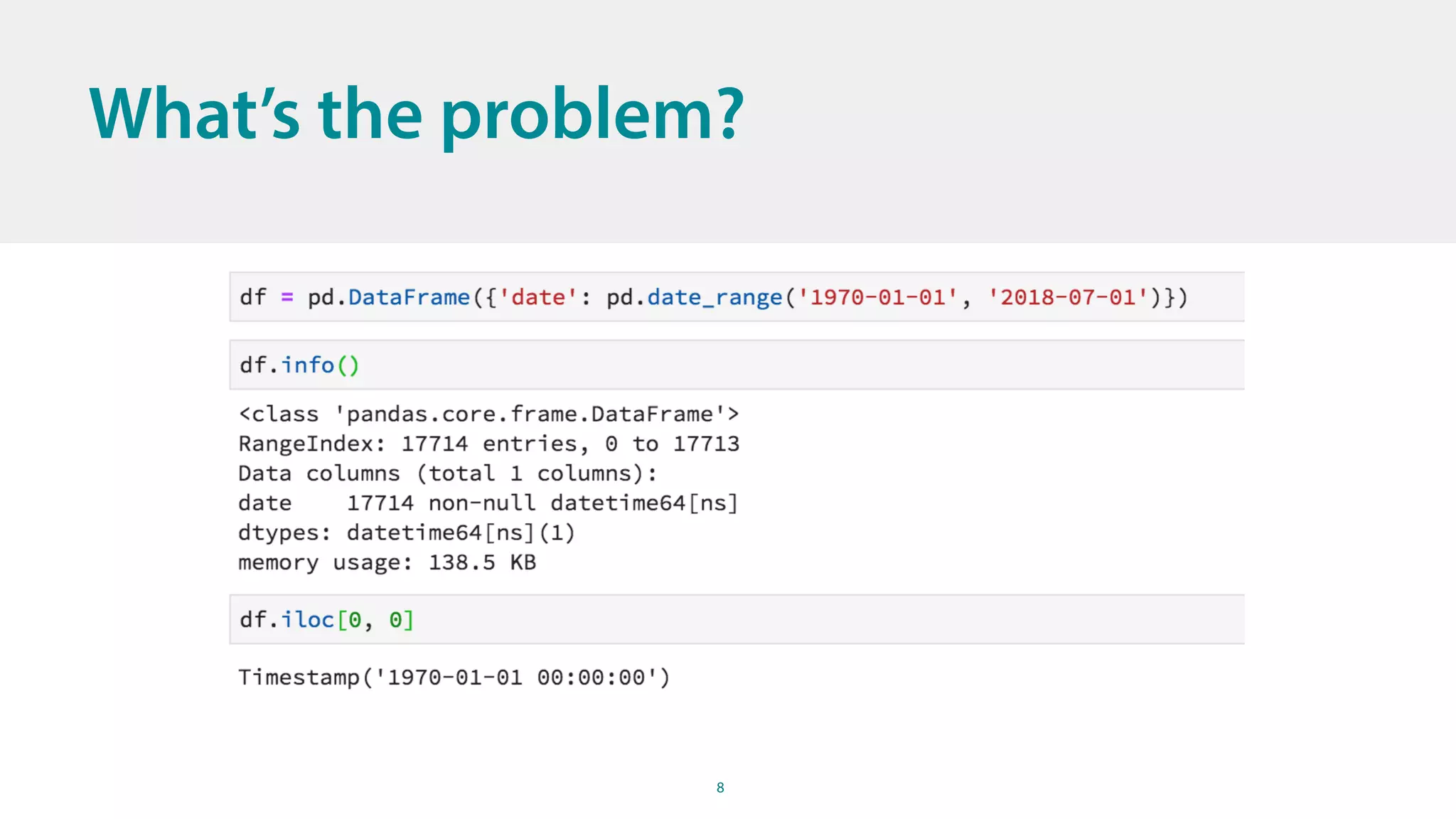Click the df.info() code cell
Image resolution: width=1456 pixels, height=819 pixels.
737,365
